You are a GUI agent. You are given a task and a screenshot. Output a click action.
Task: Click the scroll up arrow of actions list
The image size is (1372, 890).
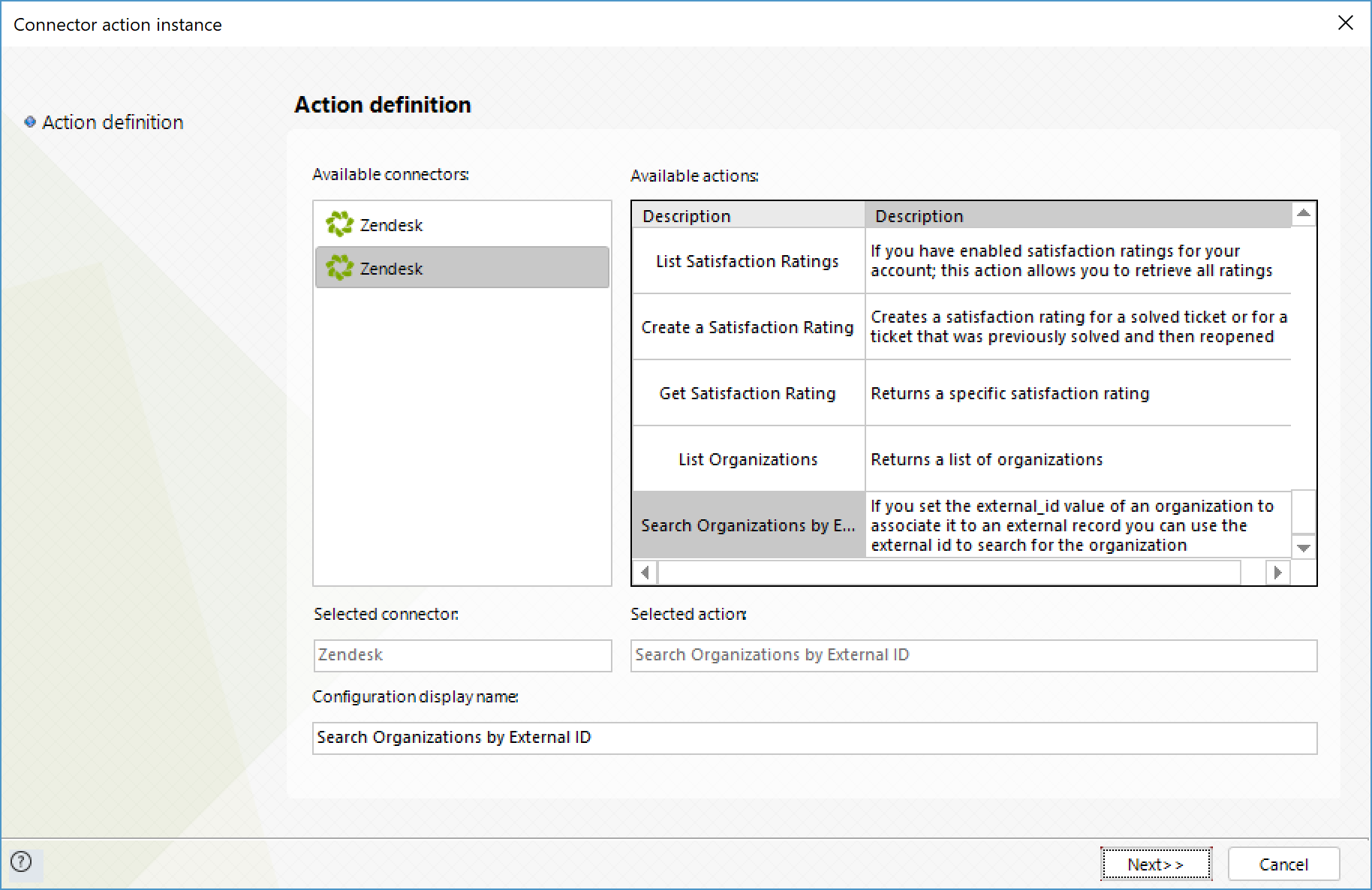pyautogui.click(x=1304, y=214)
